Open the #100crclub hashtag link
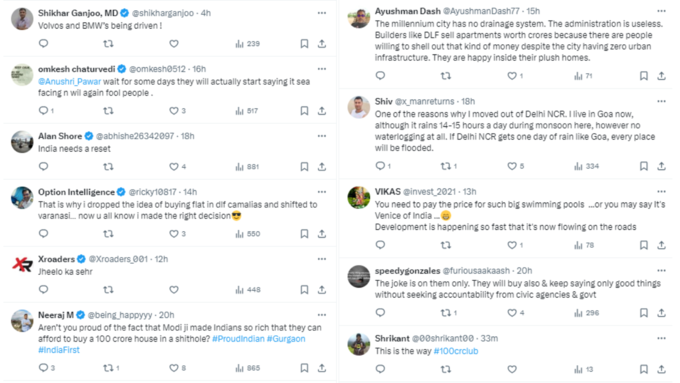Viewport: 680px width, 383px height. (456, 351)
